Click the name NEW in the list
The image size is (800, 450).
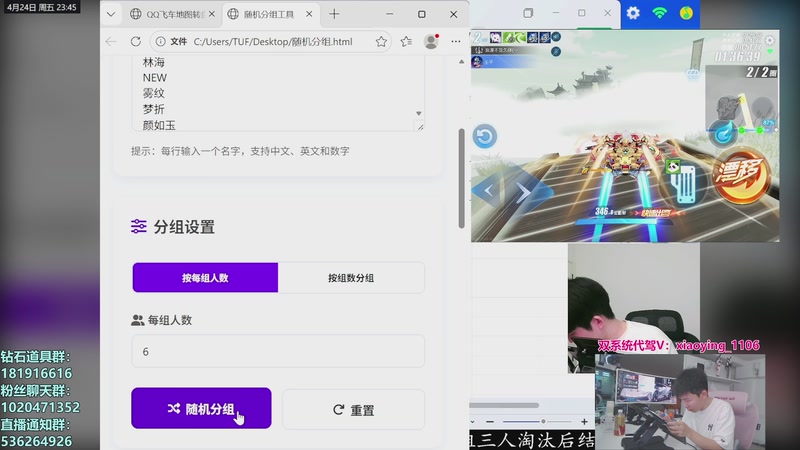(155, 78)
